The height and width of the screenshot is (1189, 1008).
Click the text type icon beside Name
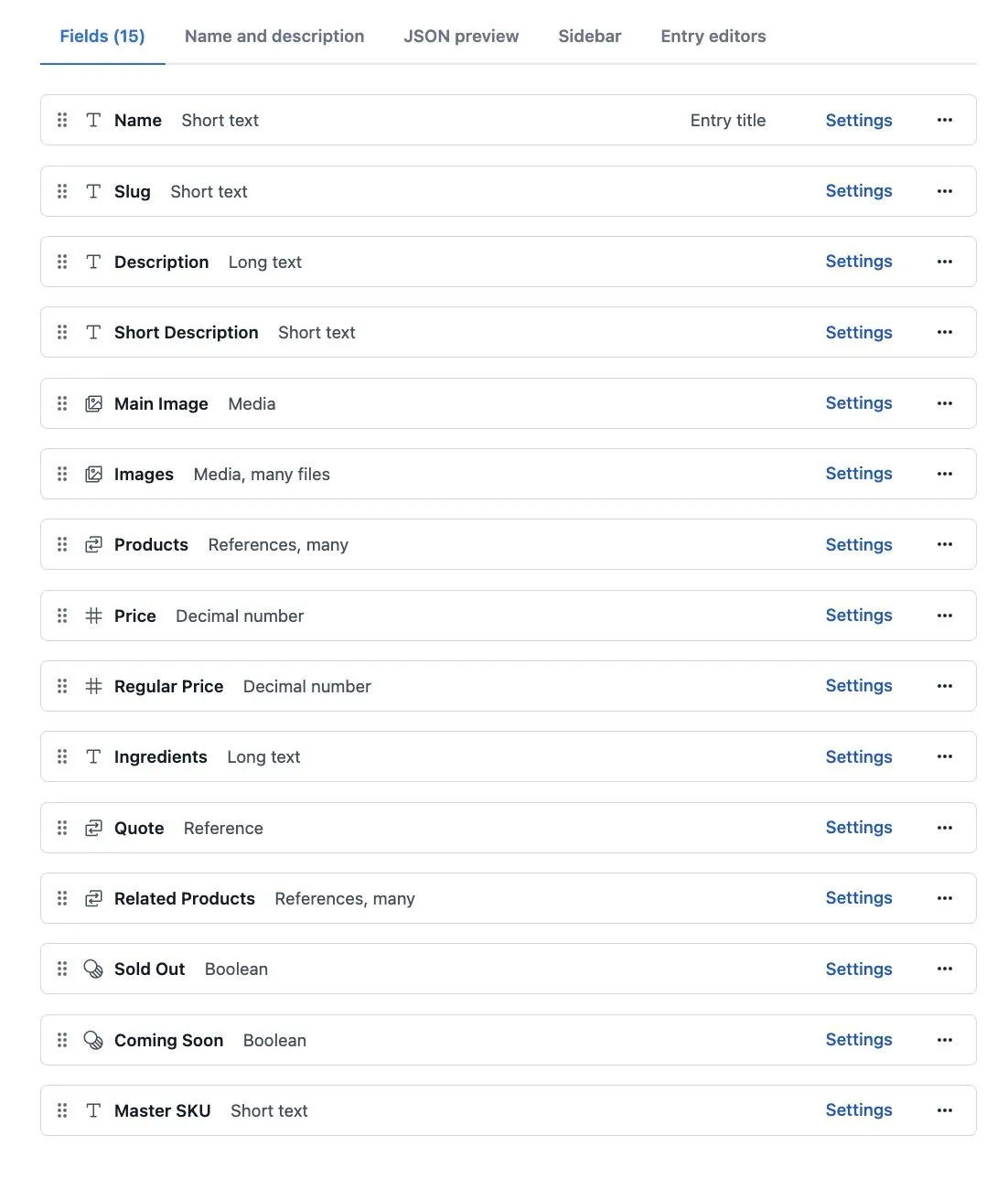tap(93, 120)
